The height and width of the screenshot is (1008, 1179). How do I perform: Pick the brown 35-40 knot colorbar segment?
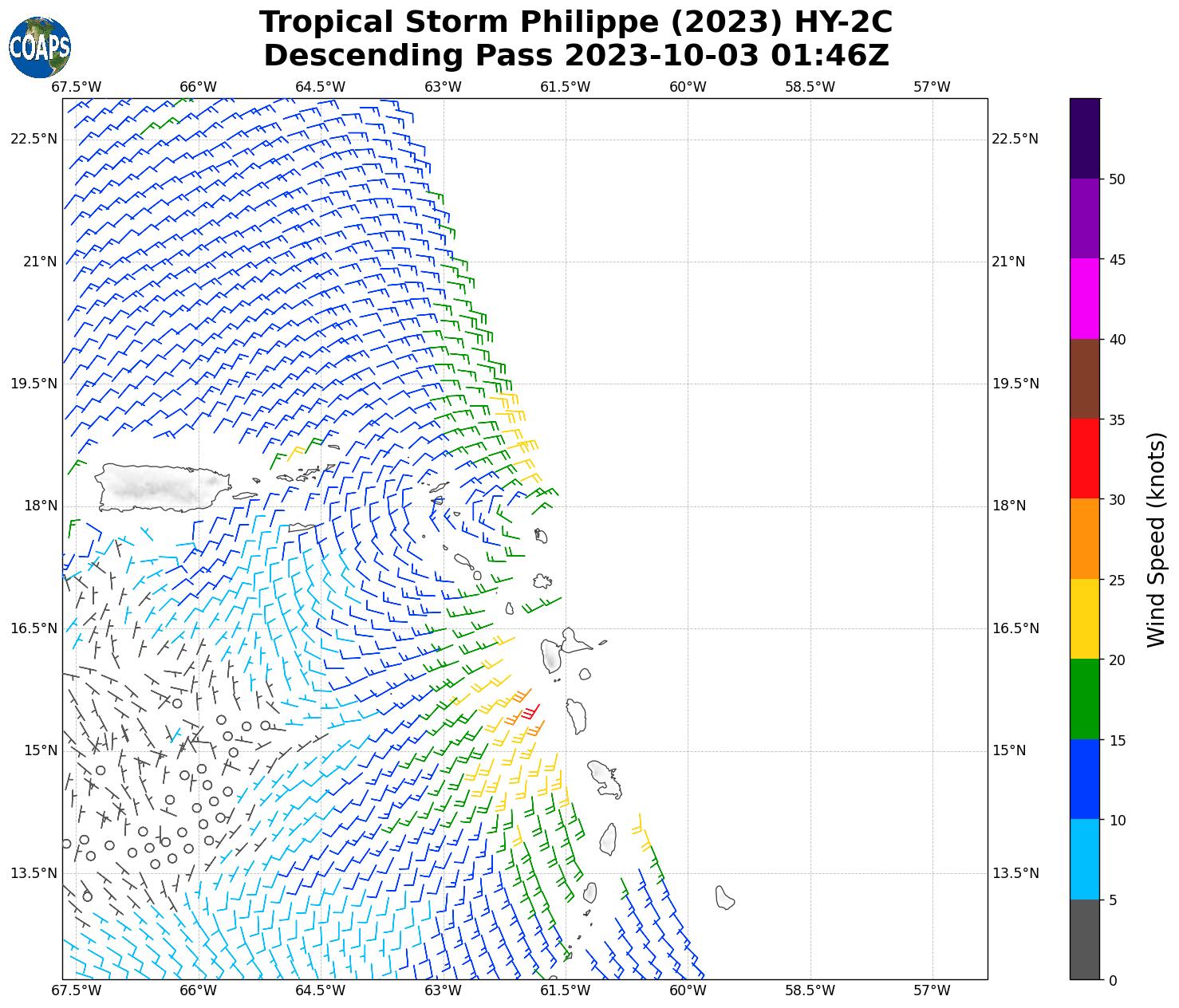[x=1084, y=379]
